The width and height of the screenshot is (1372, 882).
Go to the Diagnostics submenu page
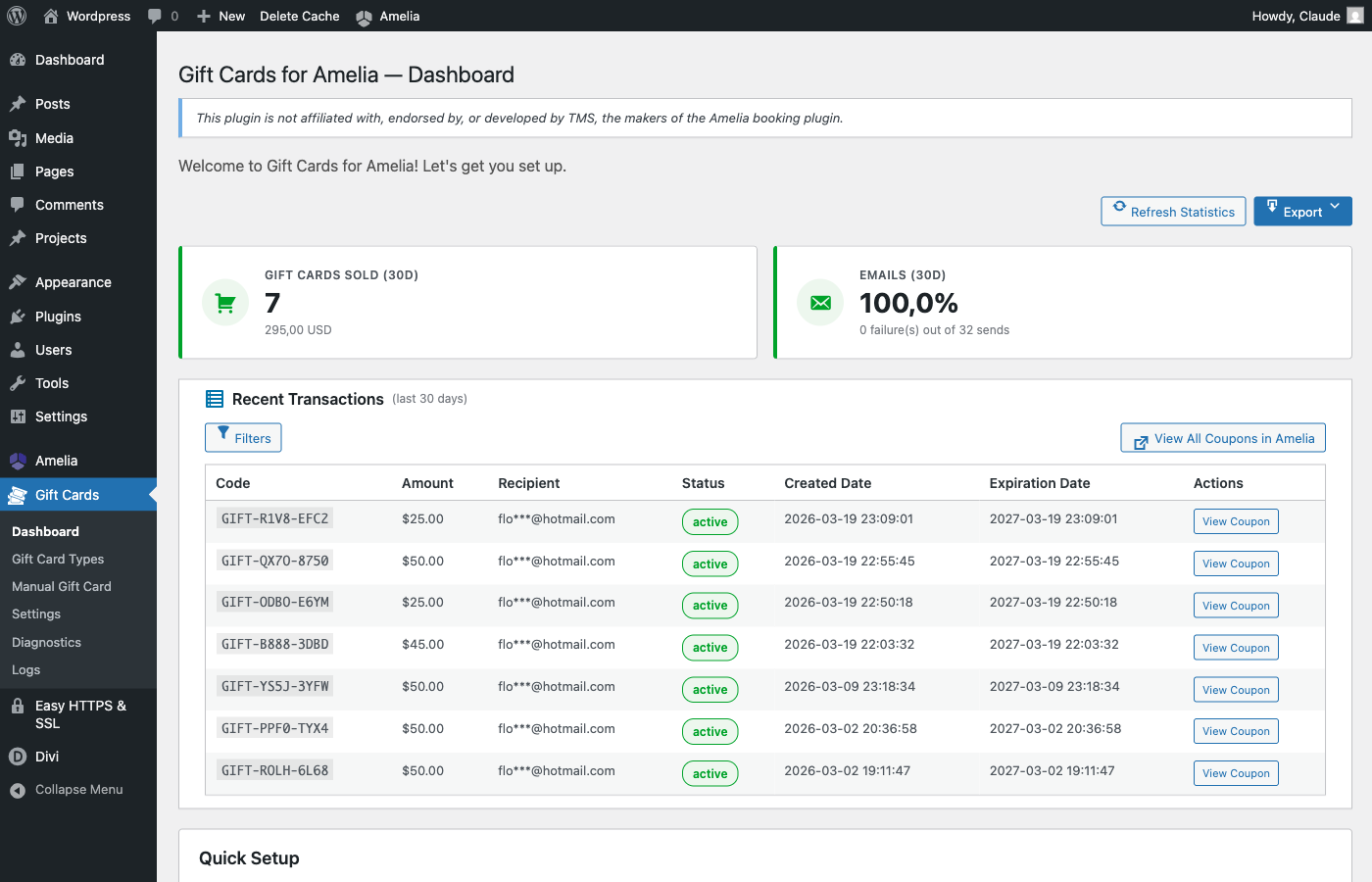[46, 643]
